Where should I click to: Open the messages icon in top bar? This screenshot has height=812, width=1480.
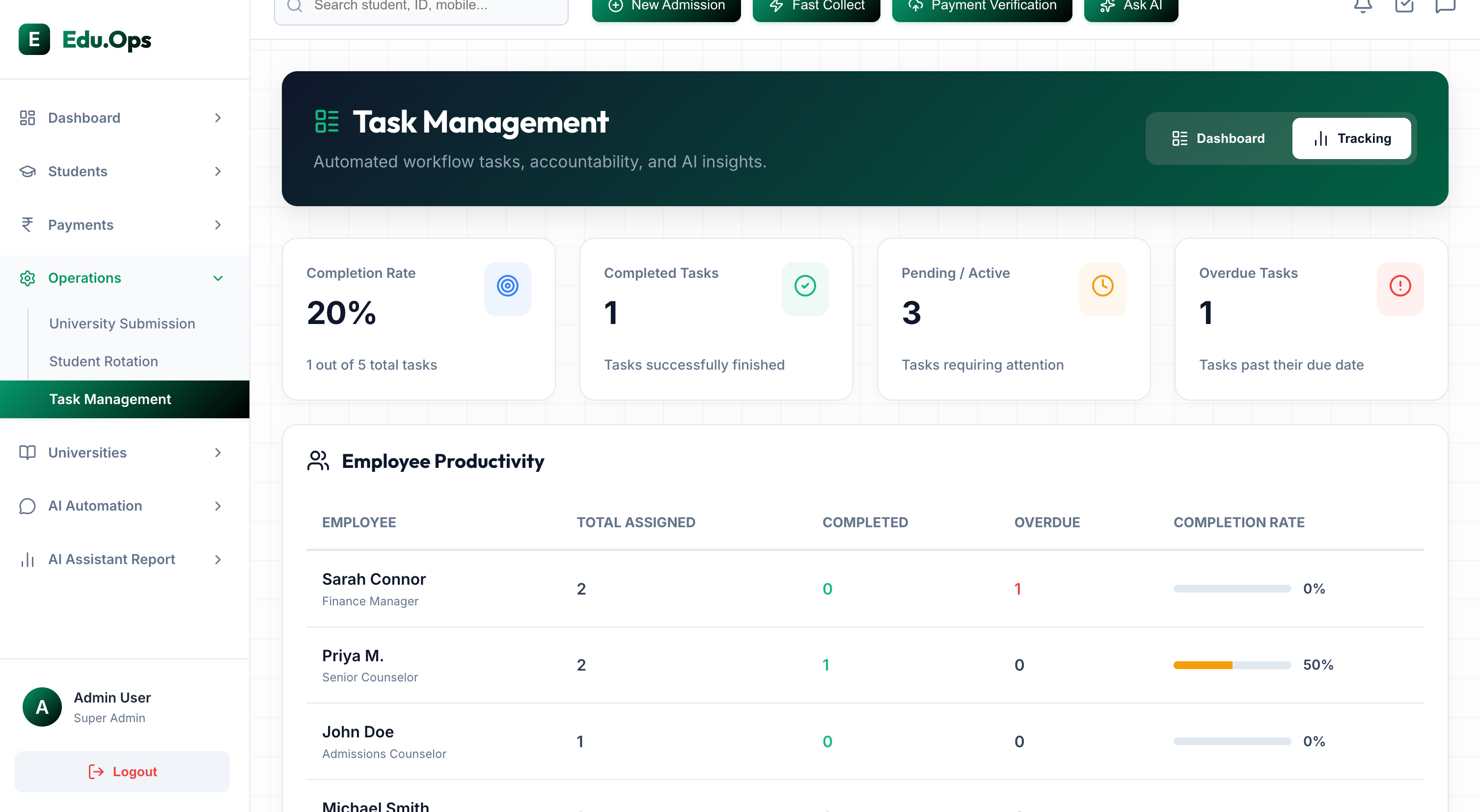point(1445,6)
